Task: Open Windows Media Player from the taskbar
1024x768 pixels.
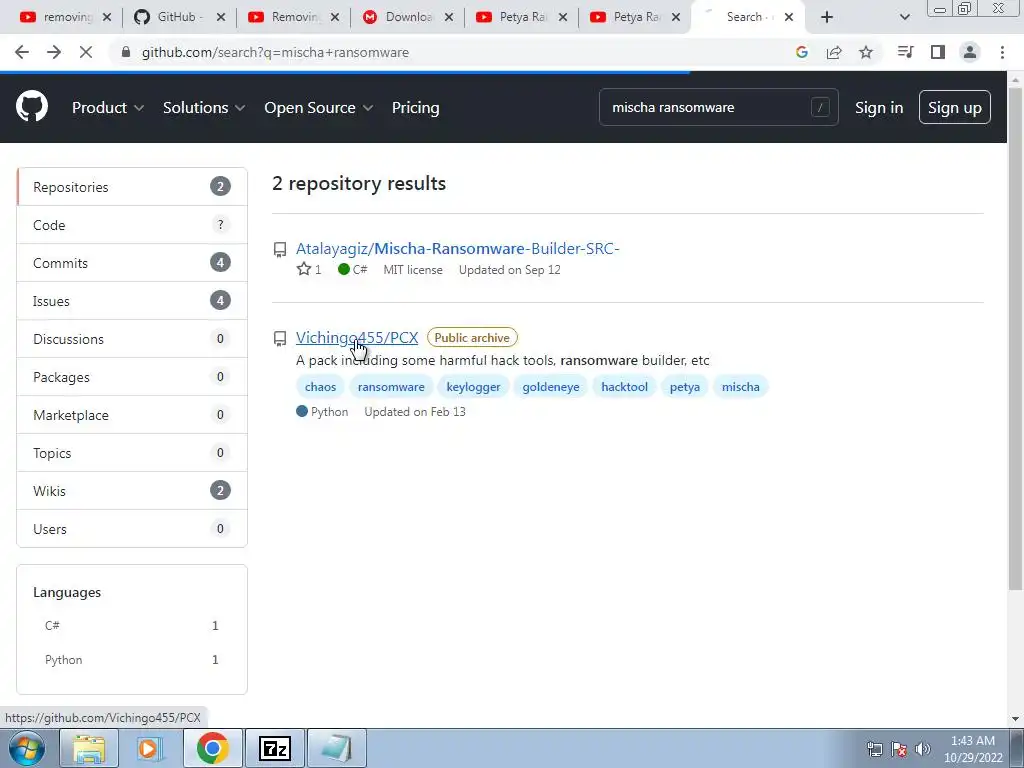Action: [x=149, y=748]
